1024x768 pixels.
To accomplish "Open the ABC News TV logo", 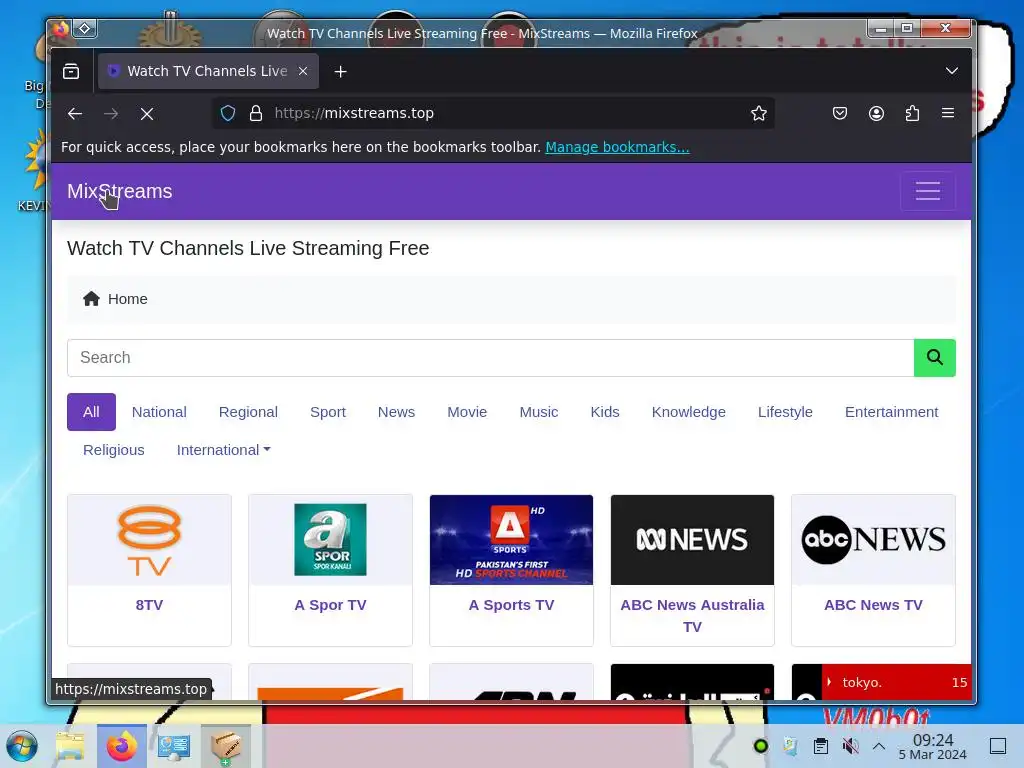I will (873, 540).
